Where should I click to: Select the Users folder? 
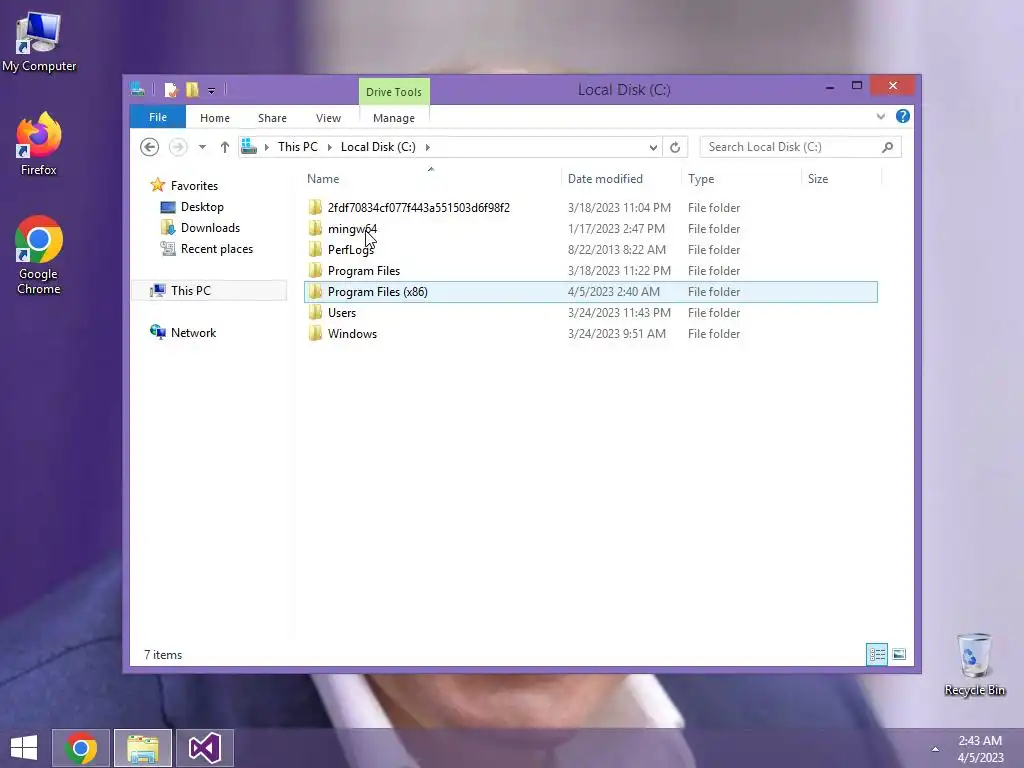(x=590, y=313)
